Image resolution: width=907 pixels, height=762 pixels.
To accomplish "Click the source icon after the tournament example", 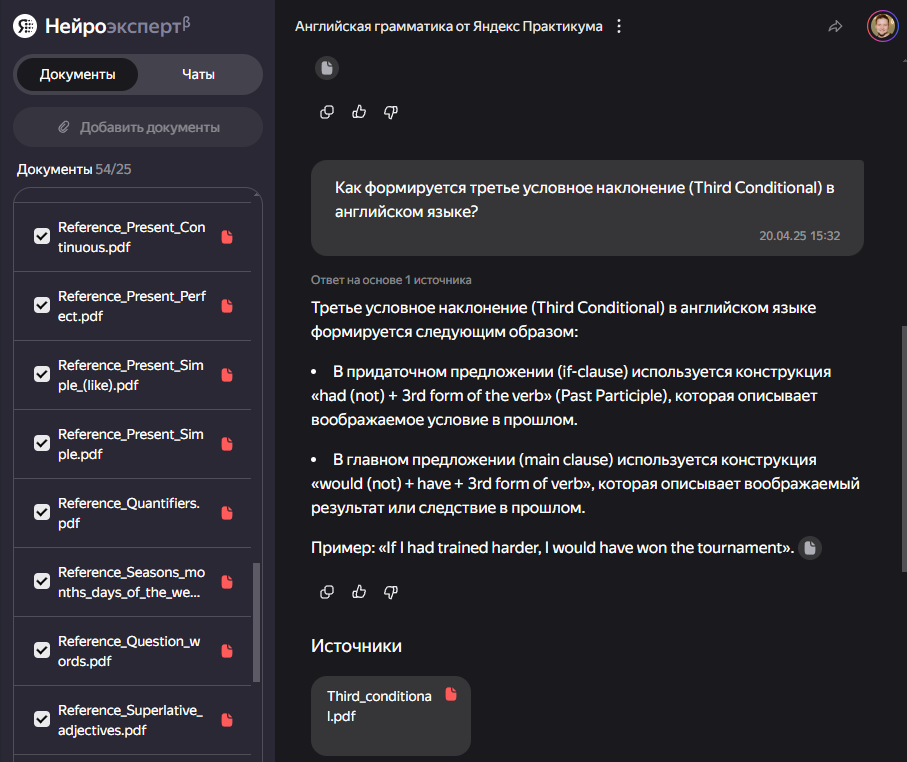I will point(810,548).
